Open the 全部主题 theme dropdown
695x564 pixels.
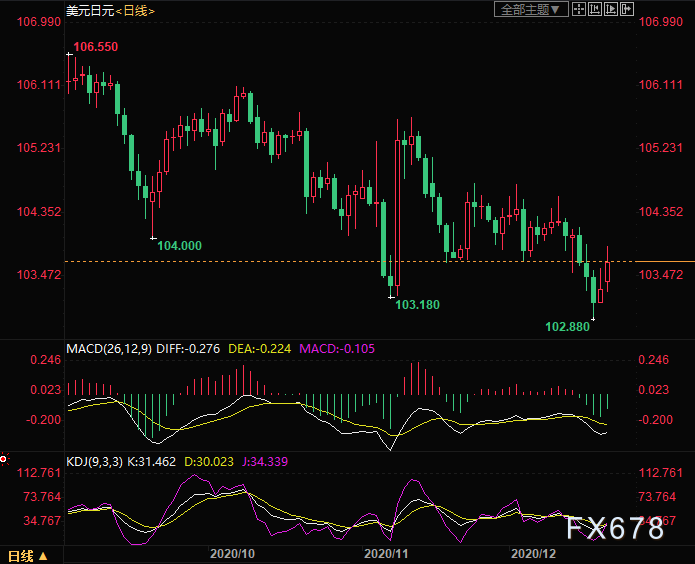point(531,9)
